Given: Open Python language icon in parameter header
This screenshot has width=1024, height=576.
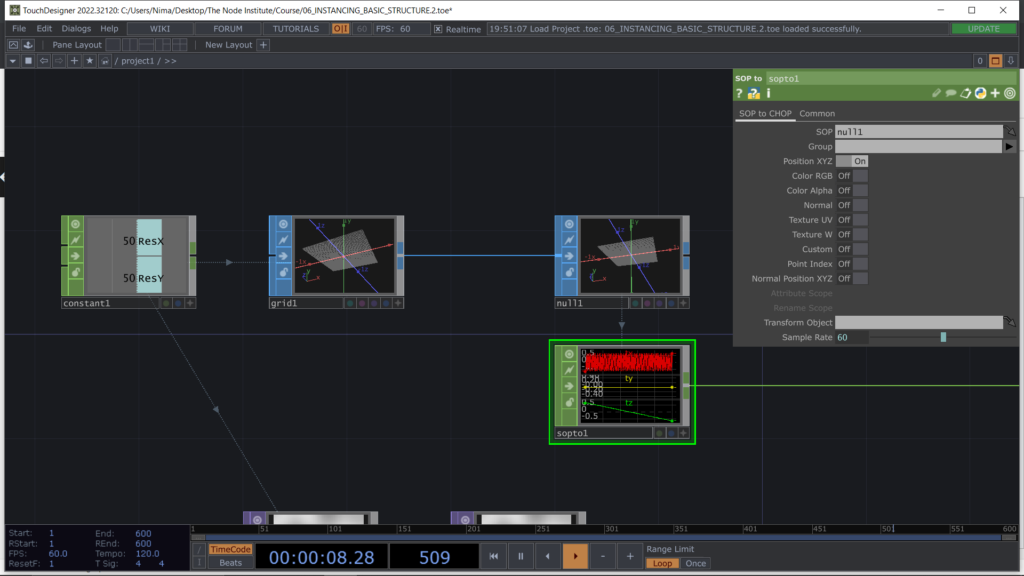Looking at the screenshot, I should pyautogui.click(x=980, y=93).
